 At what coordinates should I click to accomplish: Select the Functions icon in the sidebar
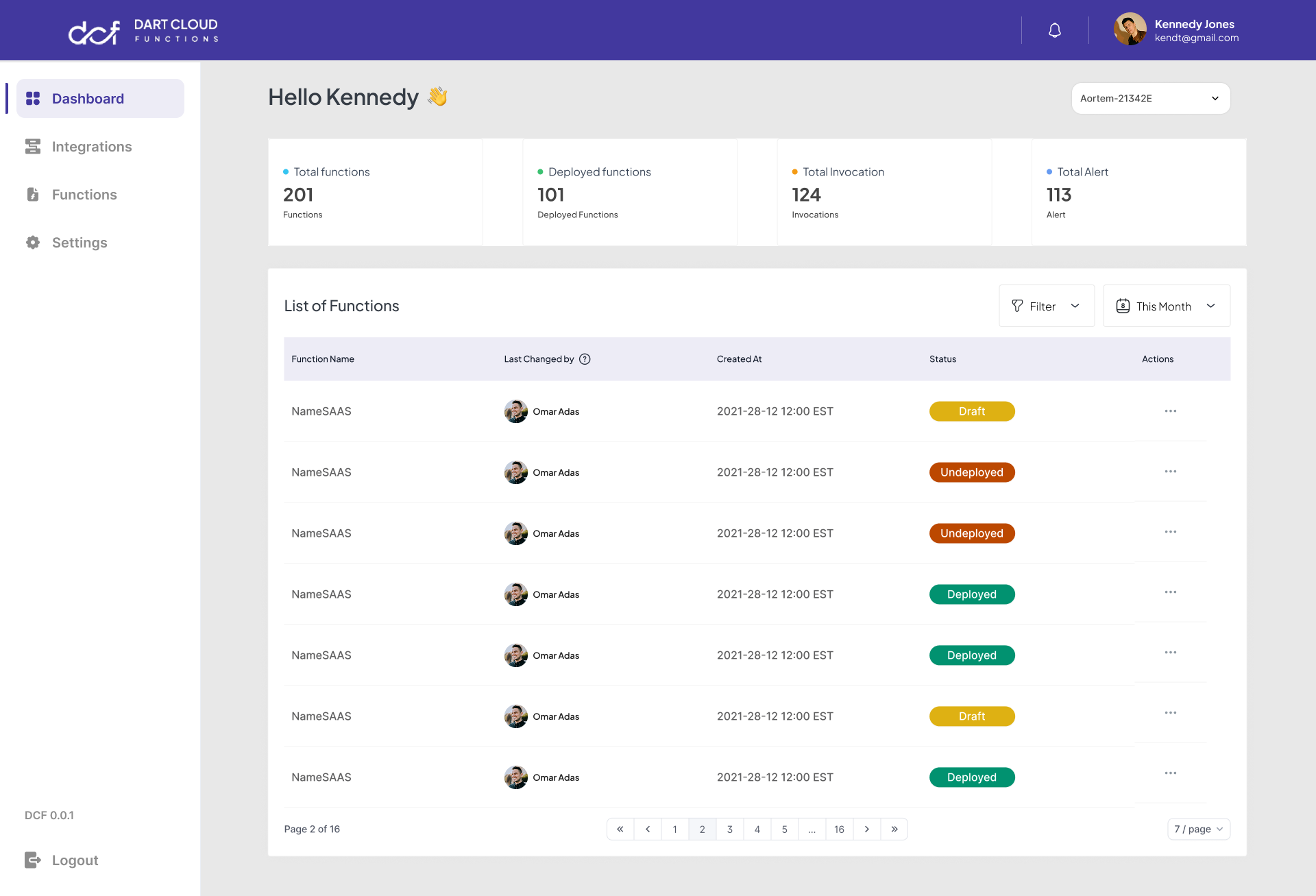coord(33,194)
